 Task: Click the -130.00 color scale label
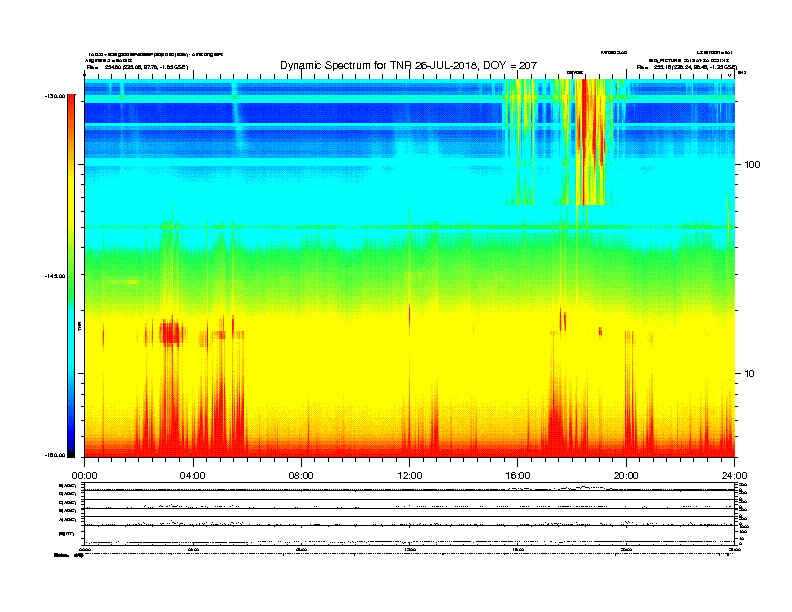(x=55, y=96)
